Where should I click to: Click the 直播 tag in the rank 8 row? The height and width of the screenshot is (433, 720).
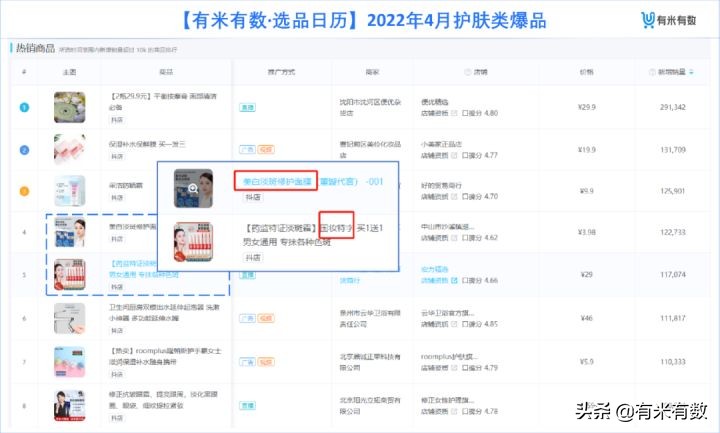point(248,405)
